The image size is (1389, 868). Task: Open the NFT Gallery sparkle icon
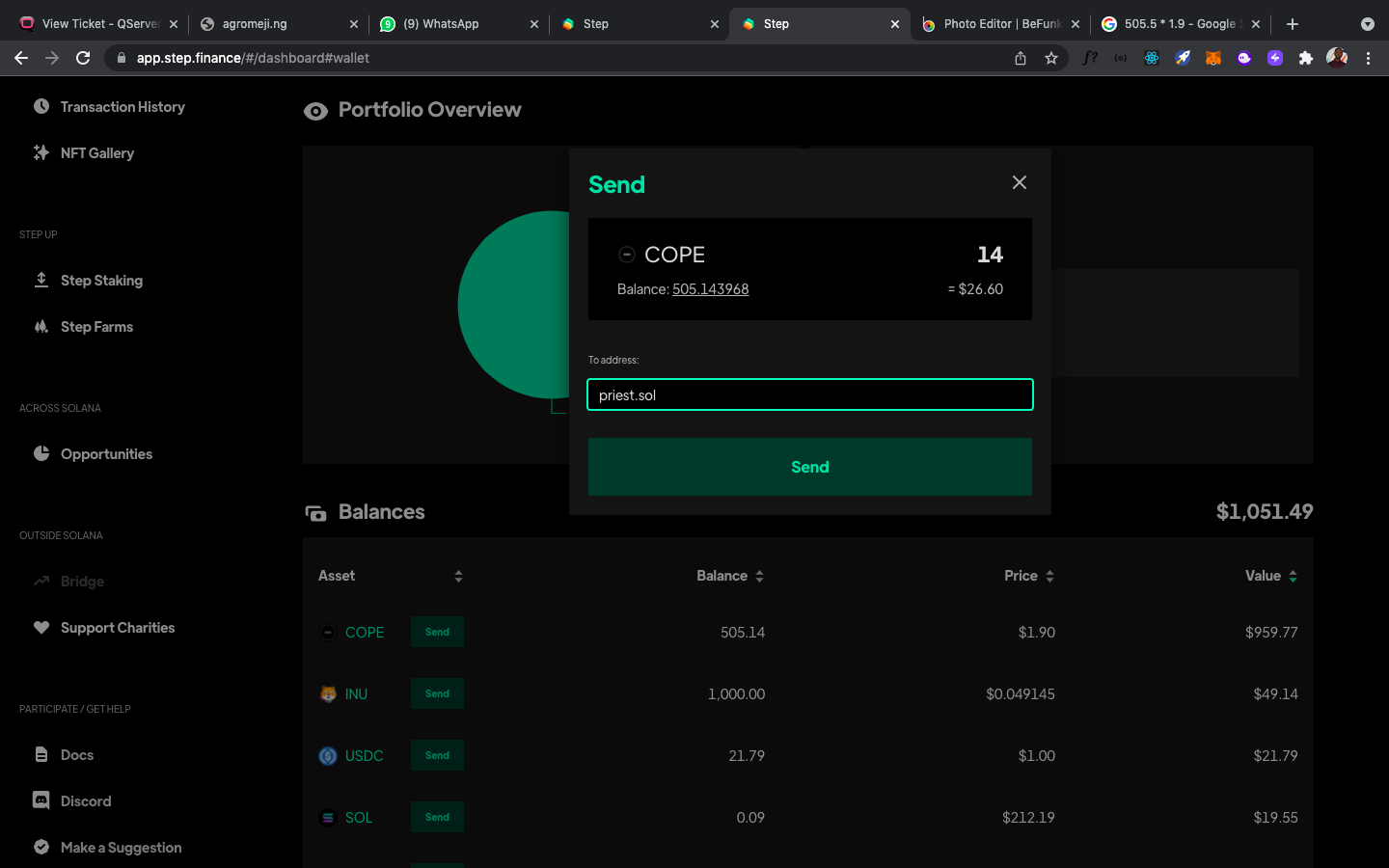click(41, 152)
